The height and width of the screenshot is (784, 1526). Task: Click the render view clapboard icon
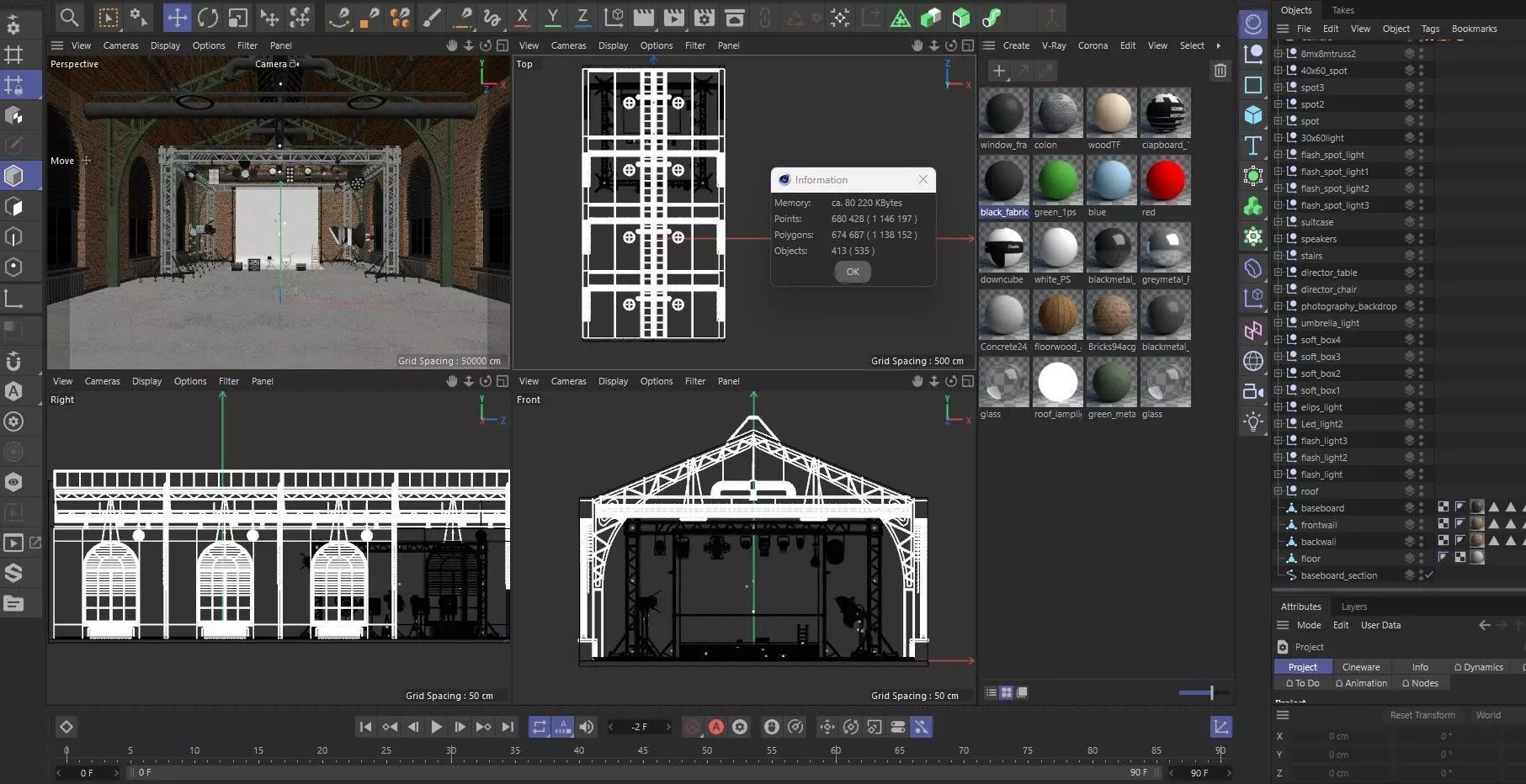point(644,18)
